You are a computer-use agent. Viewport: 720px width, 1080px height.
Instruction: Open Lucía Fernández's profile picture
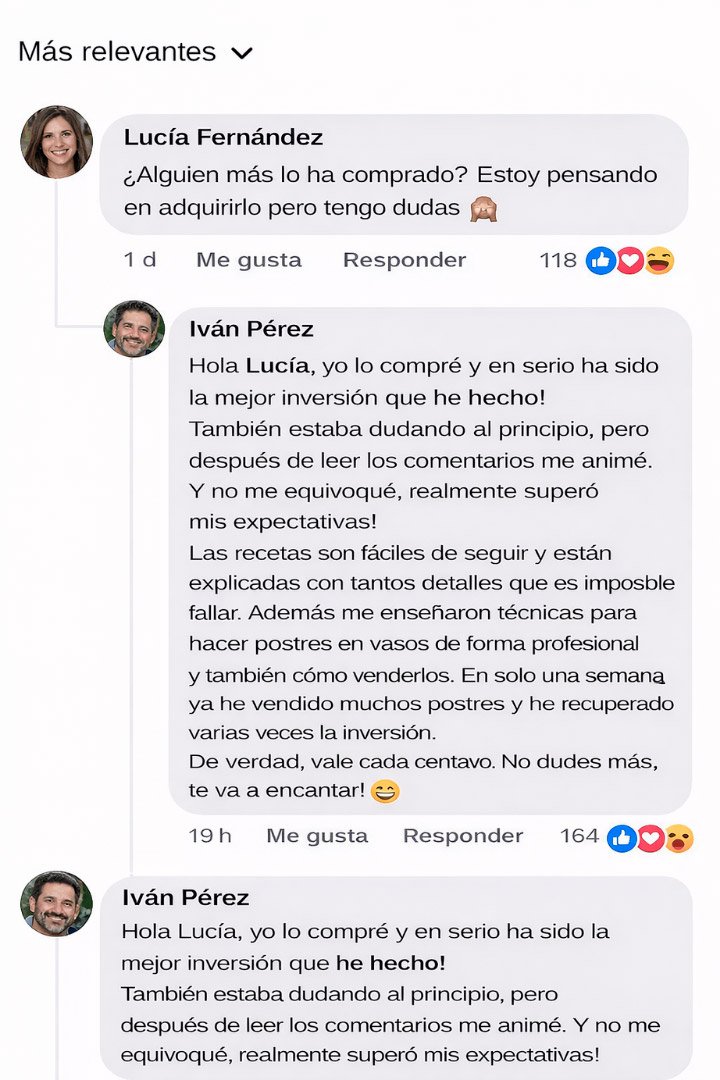tap(56, 142)
